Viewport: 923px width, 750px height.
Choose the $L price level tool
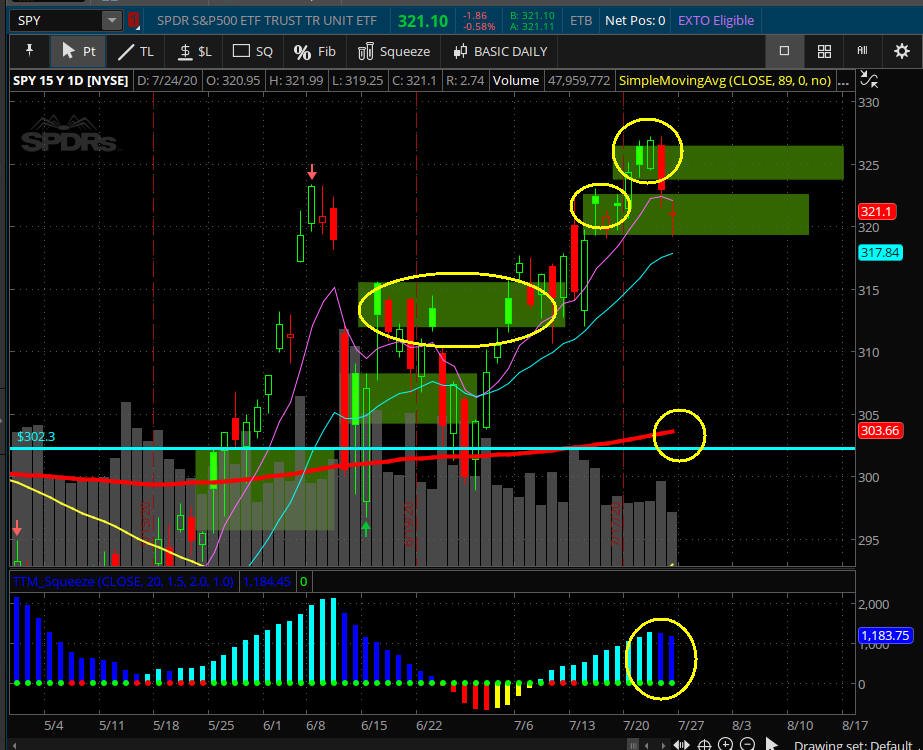[194, 51]
